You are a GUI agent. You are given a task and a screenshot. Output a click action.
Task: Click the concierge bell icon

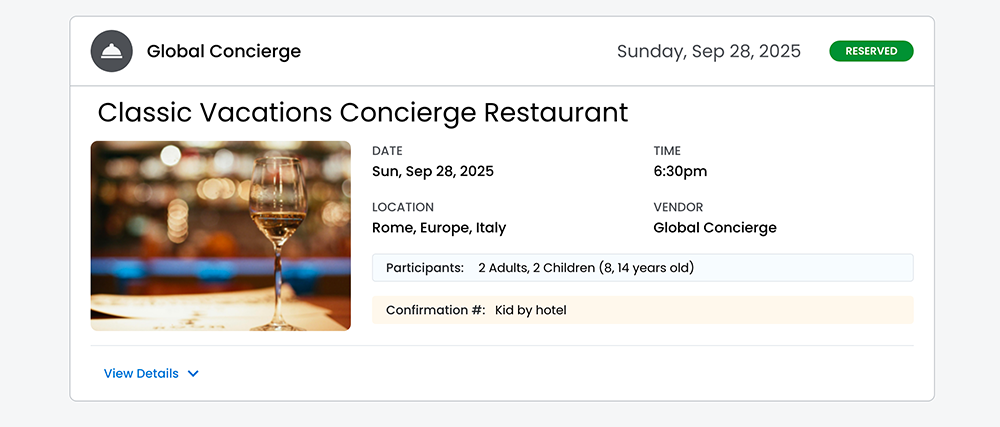[x=111, y=52]
